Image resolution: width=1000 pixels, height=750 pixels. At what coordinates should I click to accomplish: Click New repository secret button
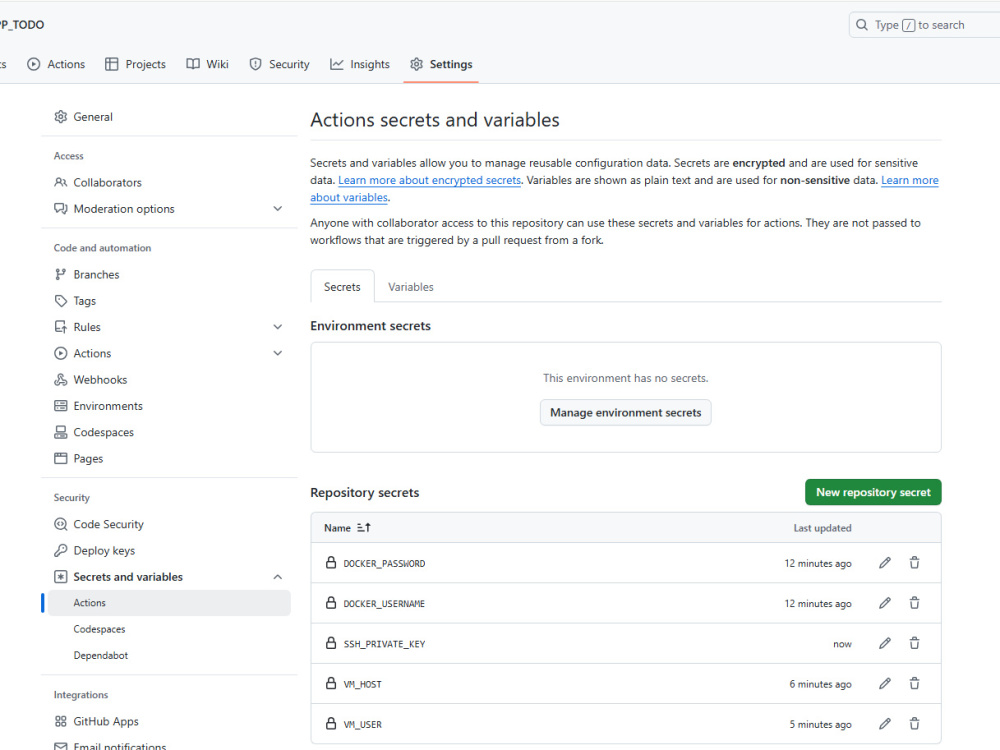873,492
